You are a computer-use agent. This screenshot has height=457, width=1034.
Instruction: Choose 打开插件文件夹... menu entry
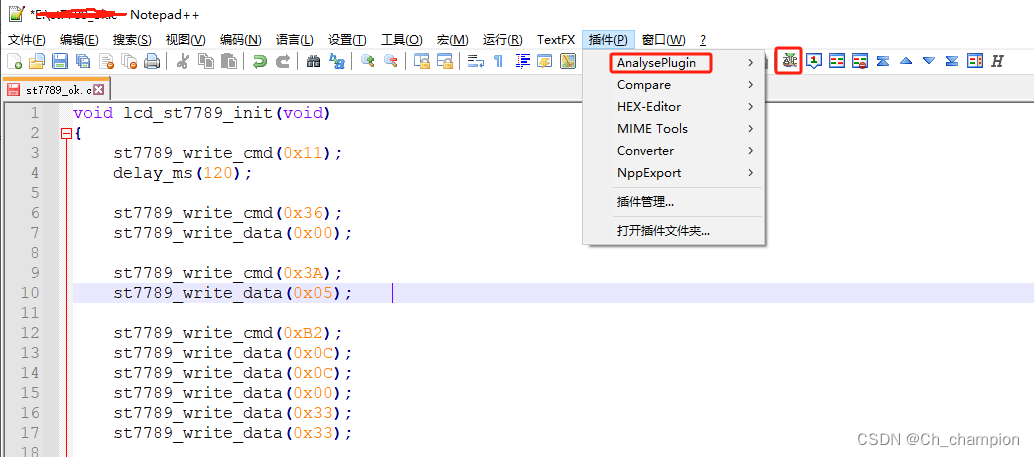tap(673, 231)
